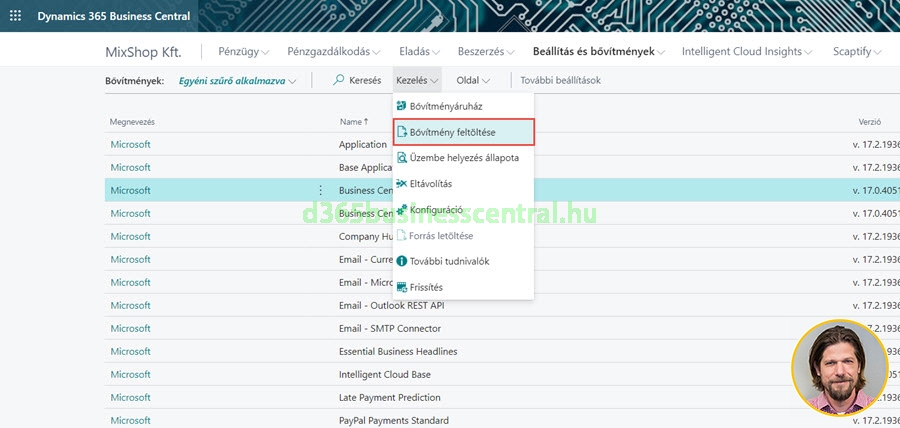Click the Eltávolítás uninstall icon

(402, 184)
